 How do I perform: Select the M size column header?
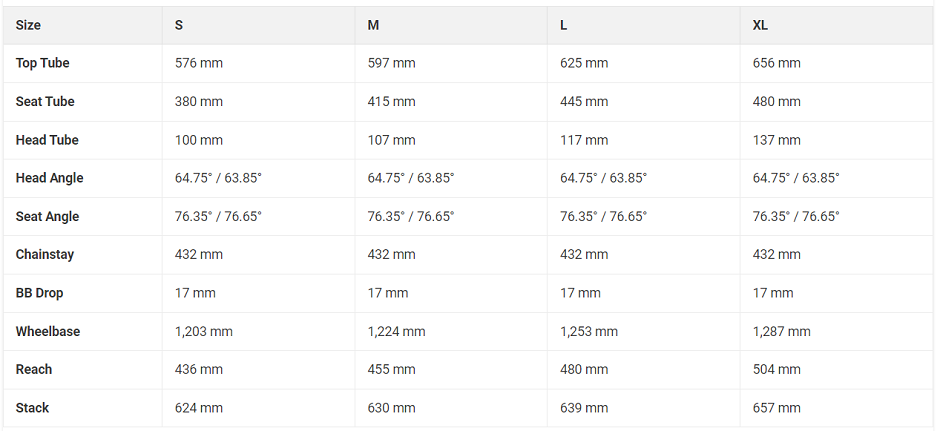[373, 25]
